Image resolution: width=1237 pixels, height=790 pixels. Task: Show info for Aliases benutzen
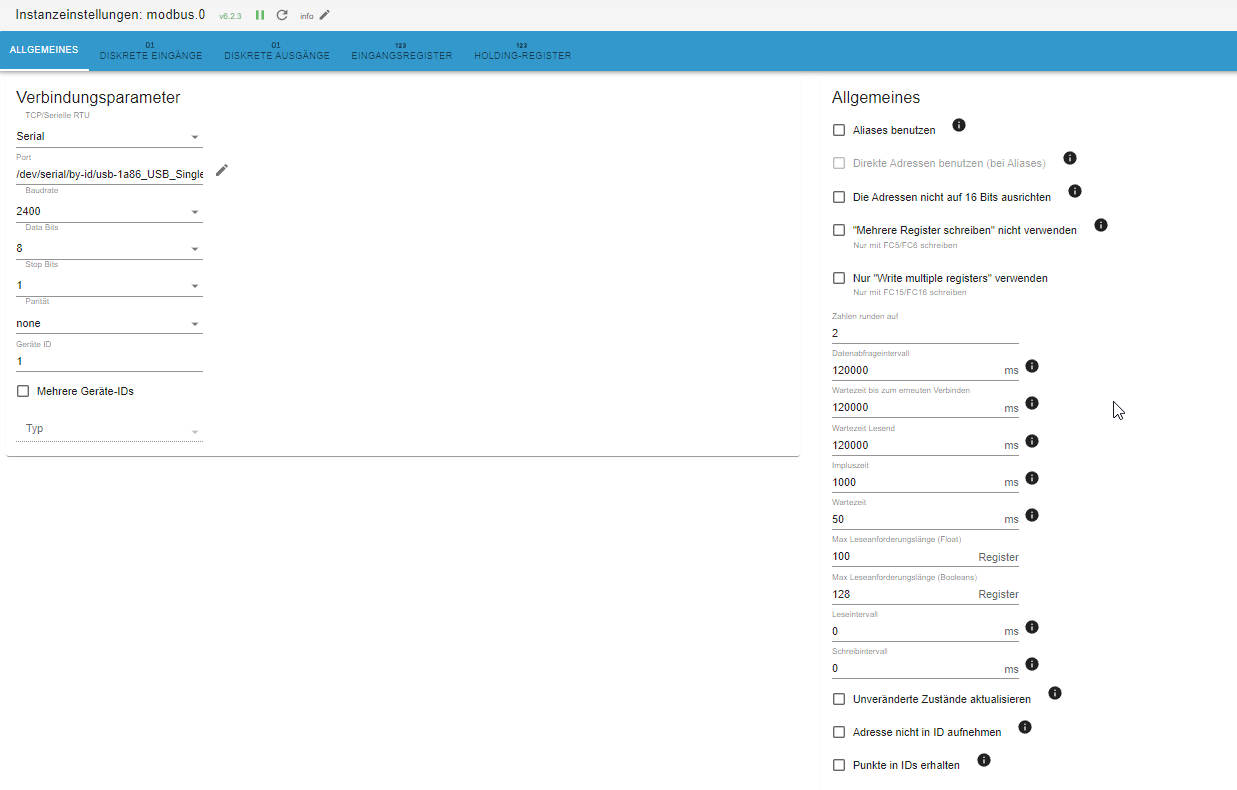pyautogui.click(x=959, y=125)
